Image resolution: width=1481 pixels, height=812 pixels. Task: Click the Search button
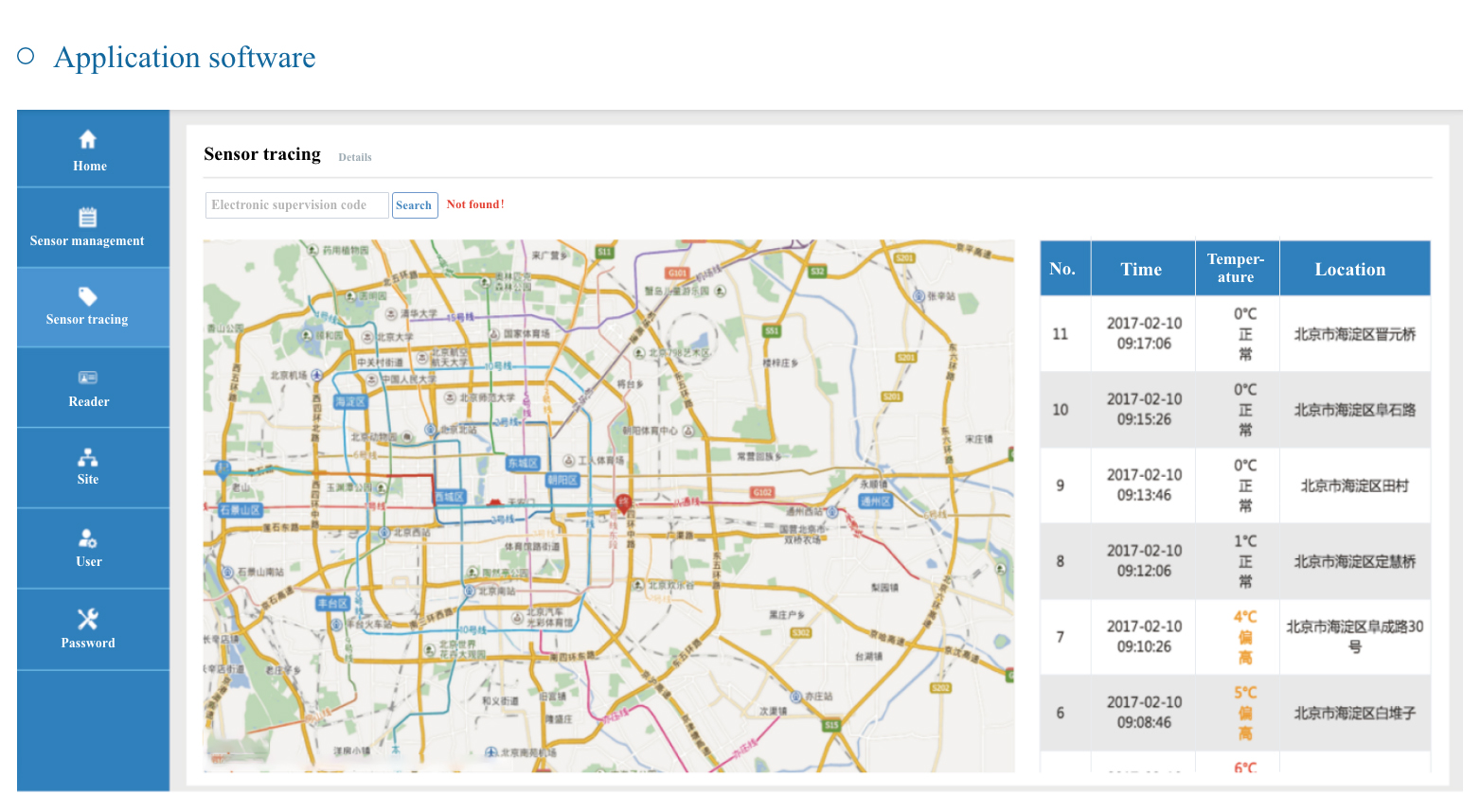[415, 205]
